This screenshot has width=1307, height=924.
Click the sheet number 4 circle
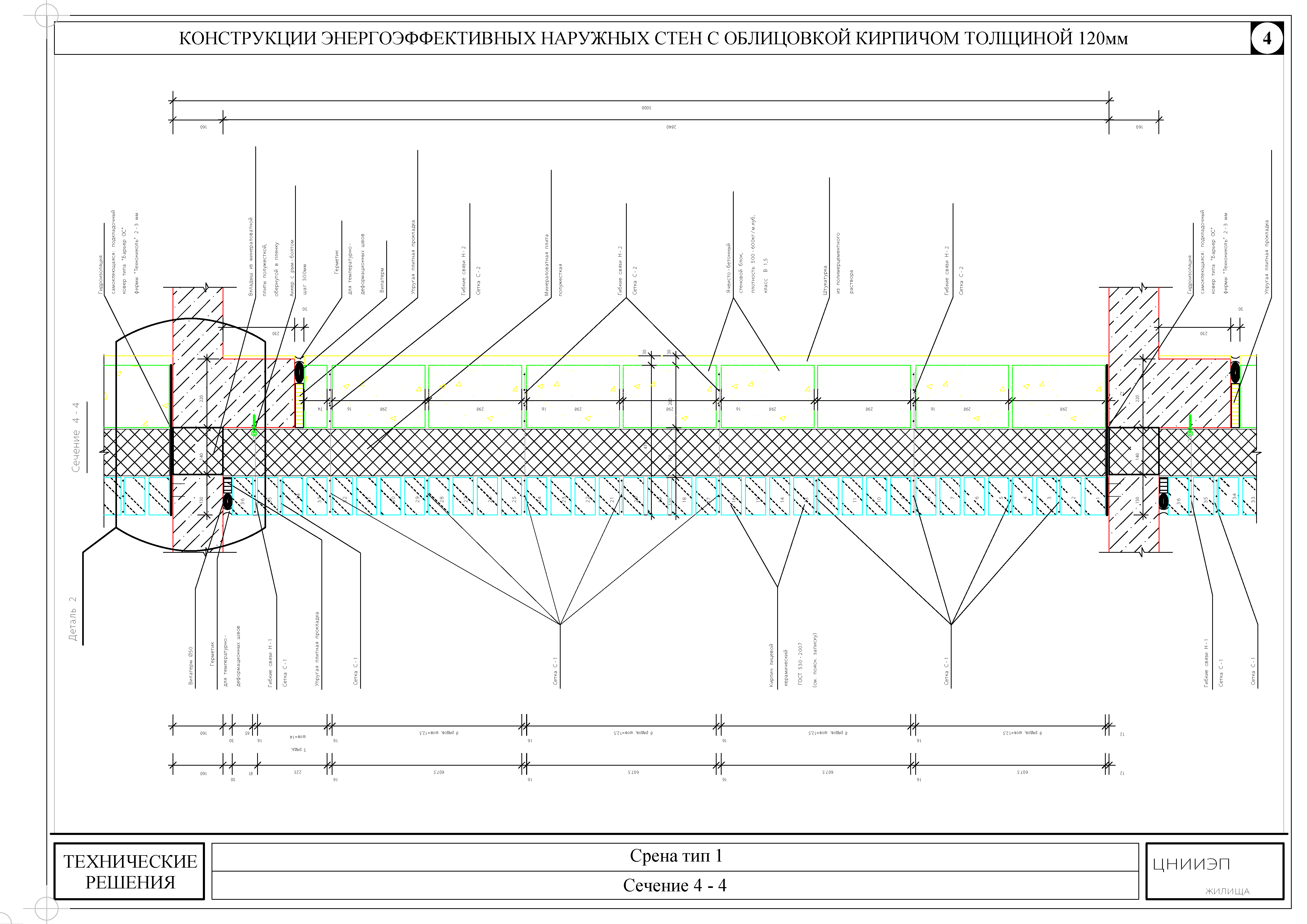click(1267, 38)
